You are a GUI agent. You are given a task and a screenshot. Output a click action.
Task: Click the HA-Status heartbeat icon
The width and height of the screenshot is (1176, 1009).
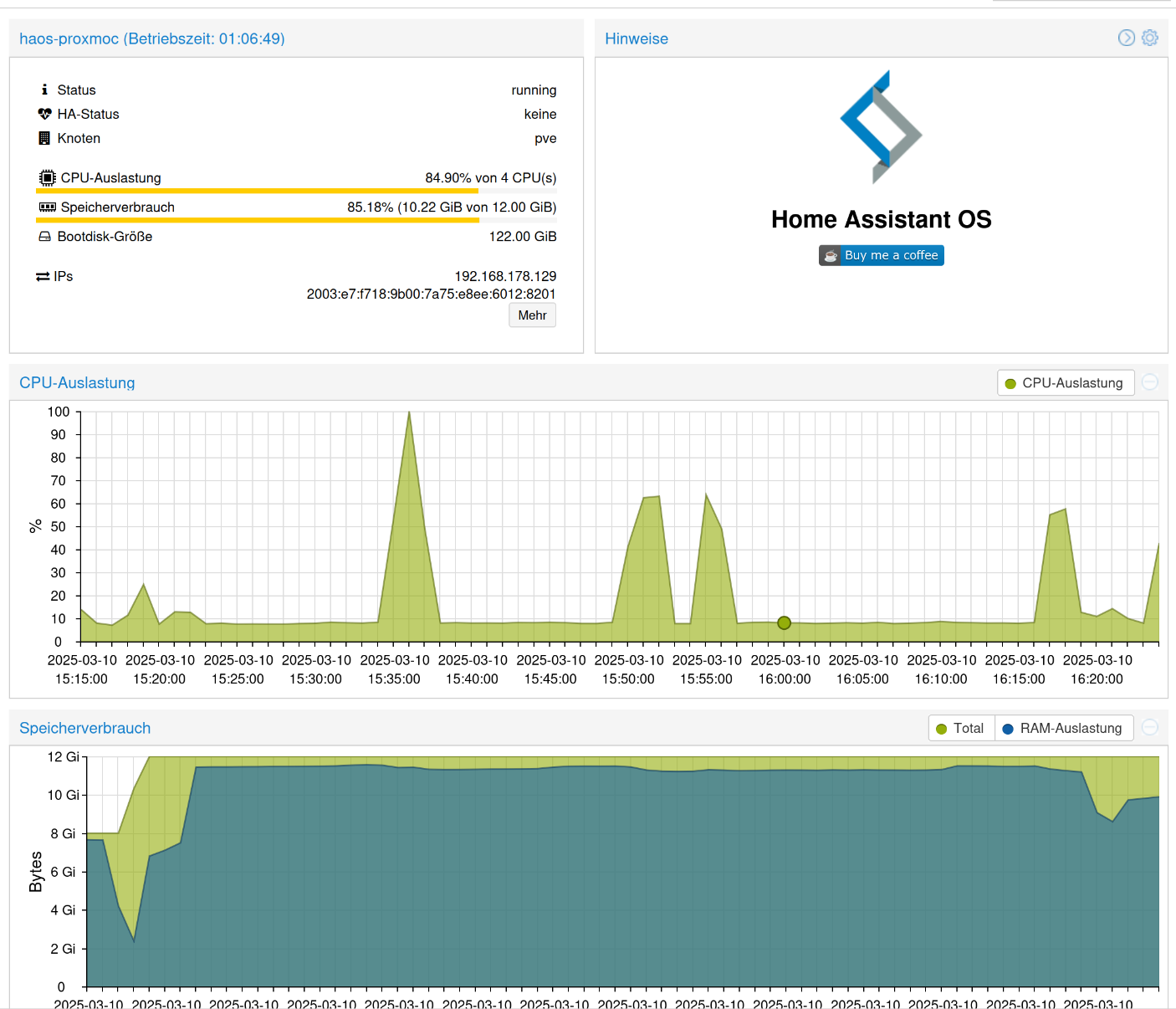click(x=44, y=114)
